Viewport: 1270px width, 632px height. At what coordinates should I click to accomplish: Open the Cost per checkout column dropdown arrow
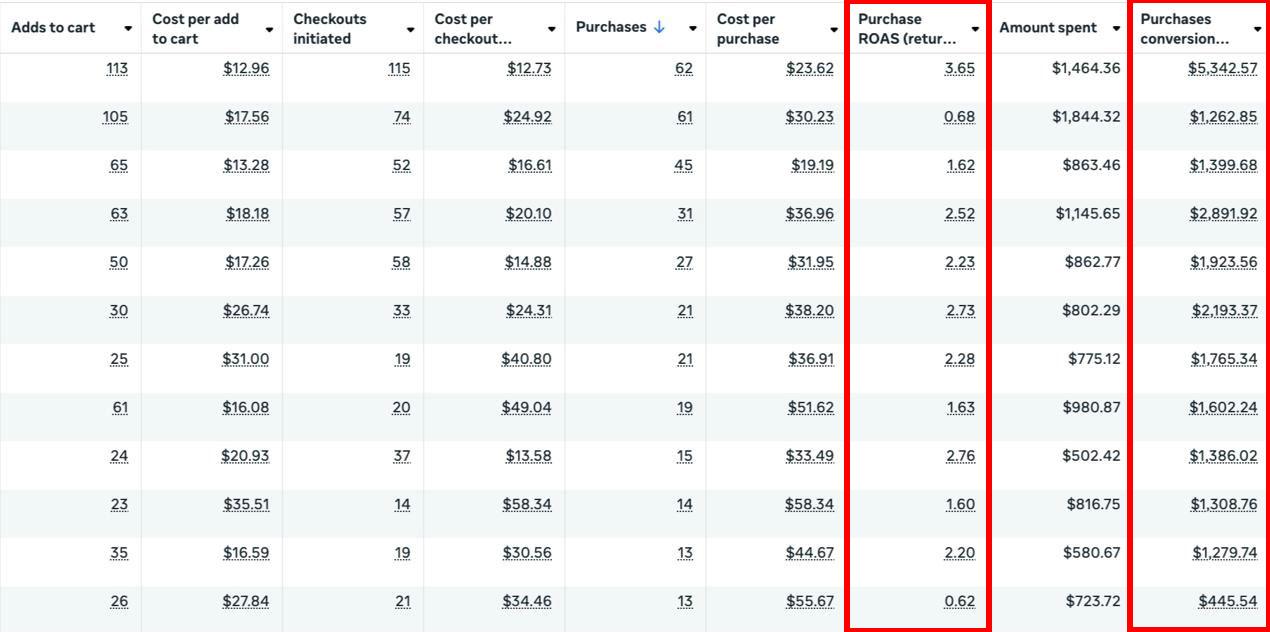click(551, 29)
